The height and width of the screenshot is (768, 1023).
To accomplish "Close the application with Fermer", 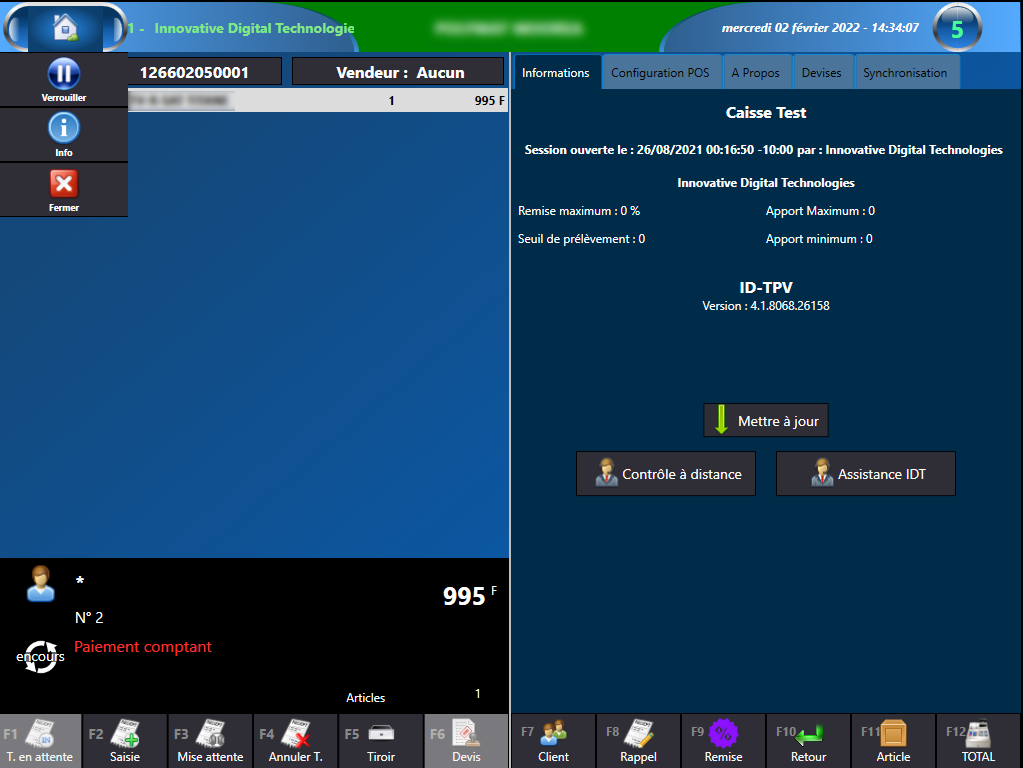I will click(x=64, y=189).
